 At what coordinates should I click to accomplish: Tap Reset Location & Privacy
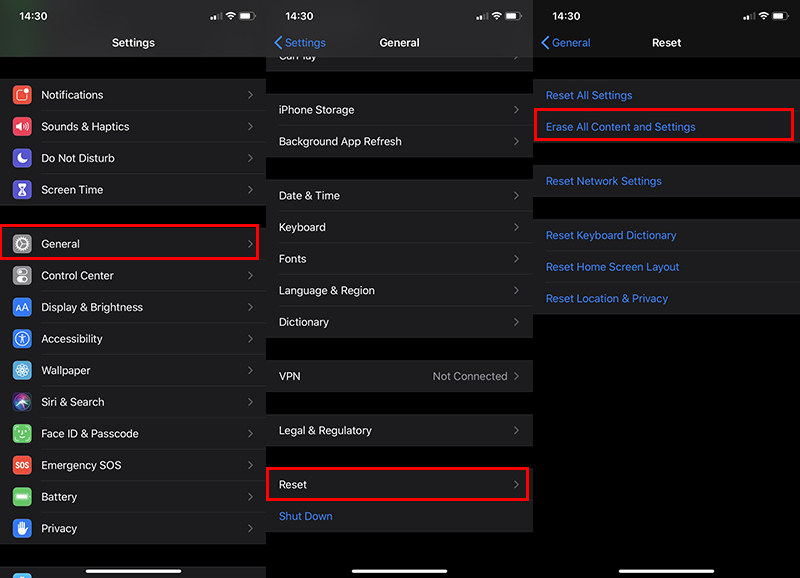[x=607, y=298]
